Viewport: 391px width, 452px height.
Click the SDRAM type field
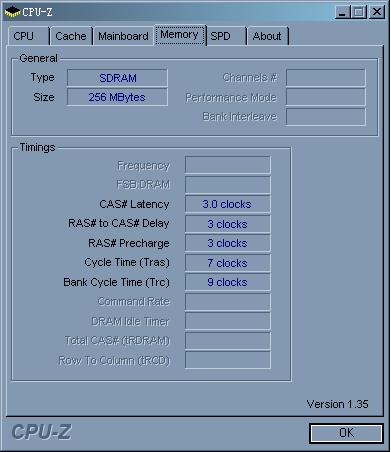pyautogui.click(x=117, y=78)
